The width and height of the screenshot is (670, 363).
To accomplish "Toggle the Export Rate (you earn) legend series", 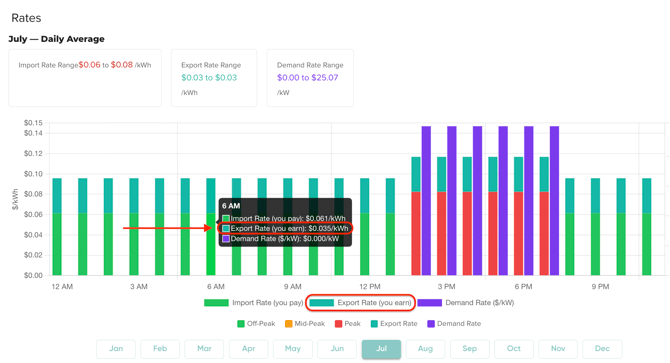I will click(x=360, y=303).
